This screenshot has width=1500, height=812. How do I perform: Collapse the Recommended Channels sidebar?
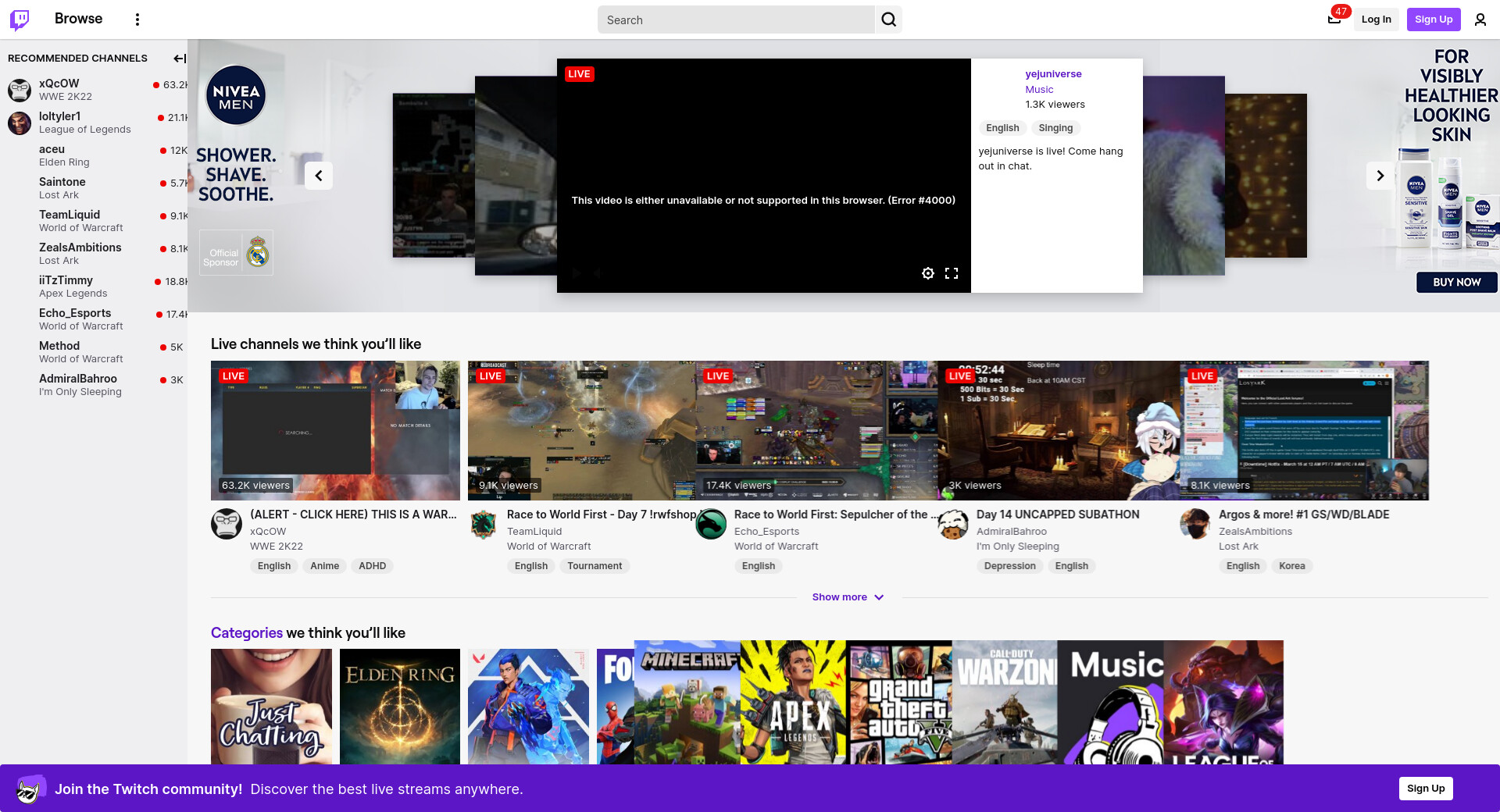pos(179,59)
